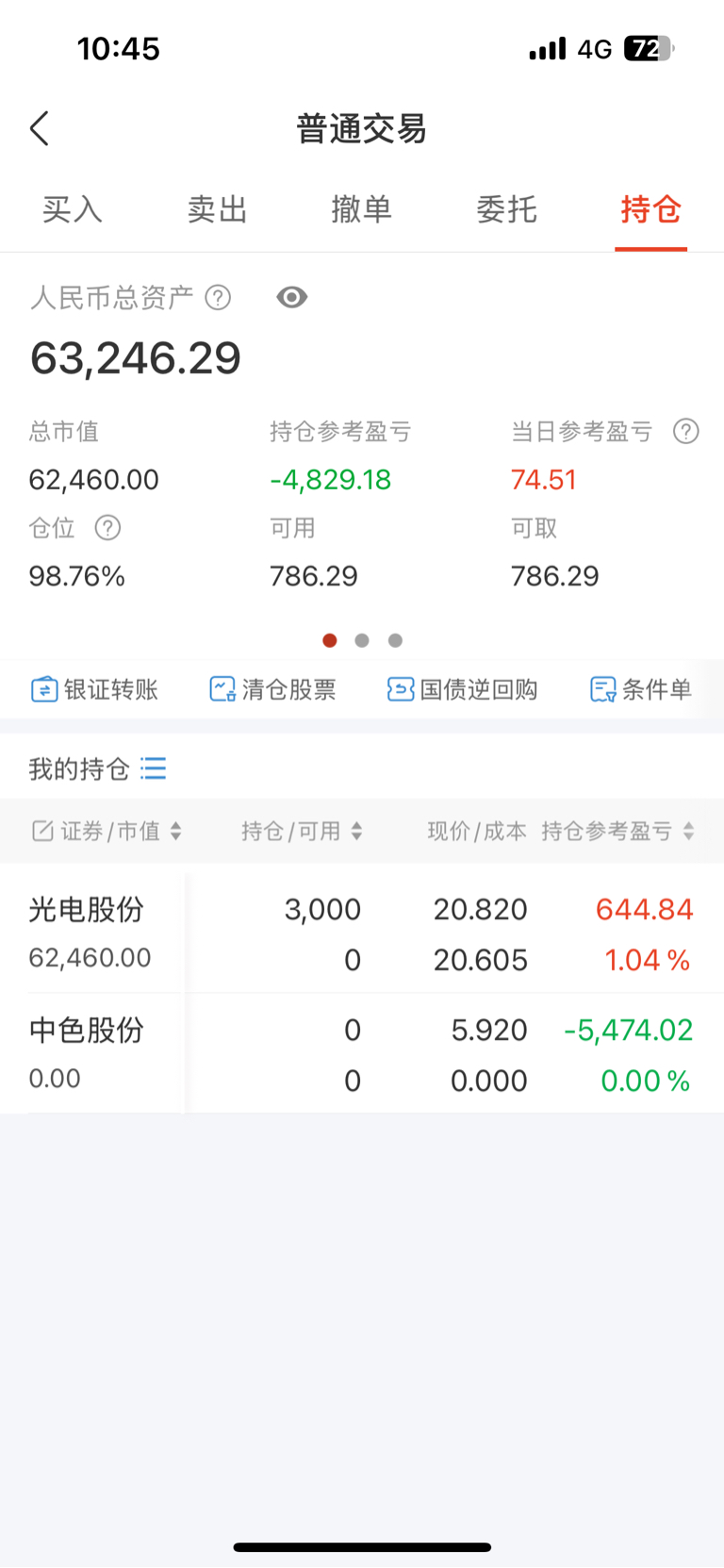
Task: Sort by 持仓参考盈亏 column arrows
Action: pyautogui.click(x=688, y=831)
